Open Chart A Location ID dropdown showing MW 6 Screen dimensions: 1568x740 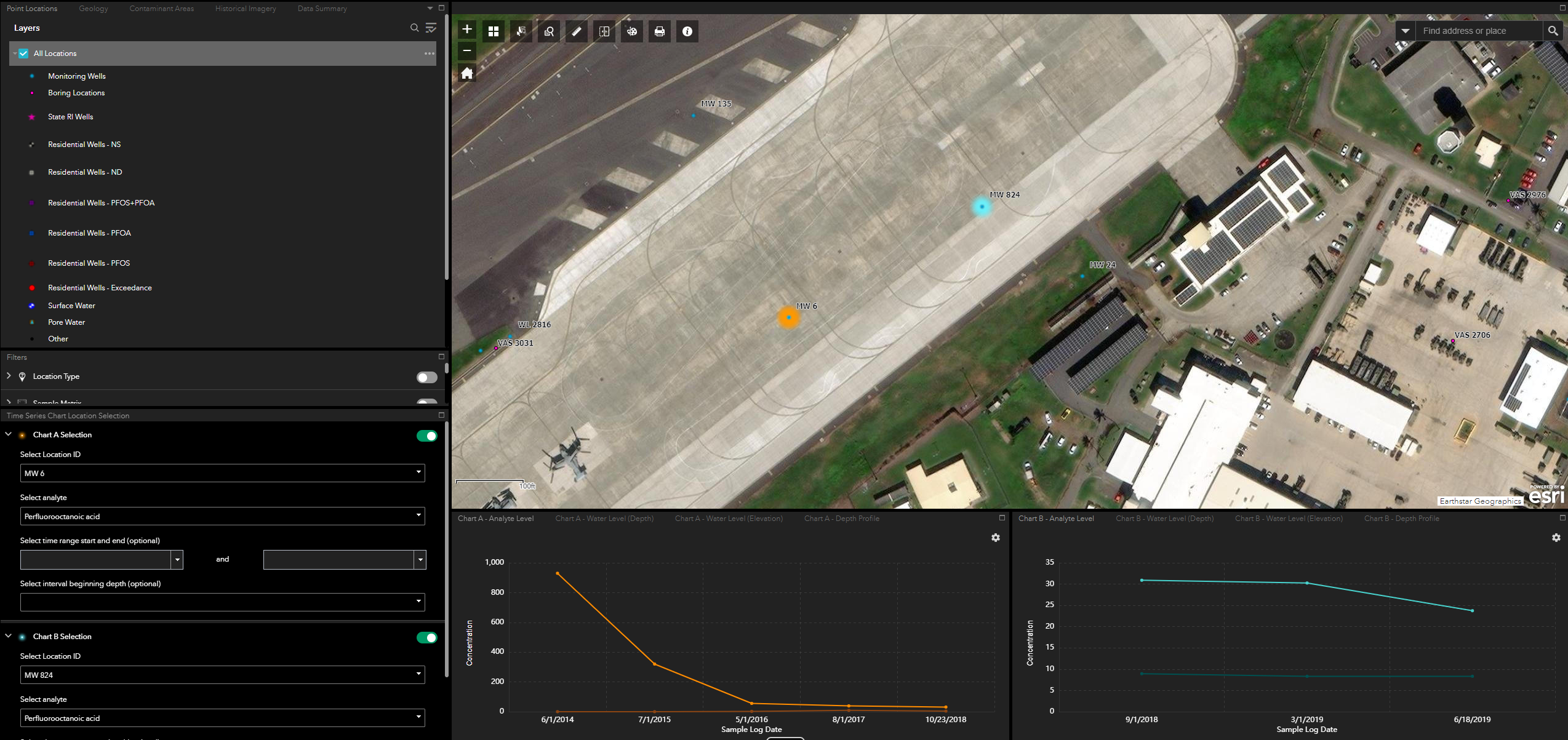coord(223,473)
